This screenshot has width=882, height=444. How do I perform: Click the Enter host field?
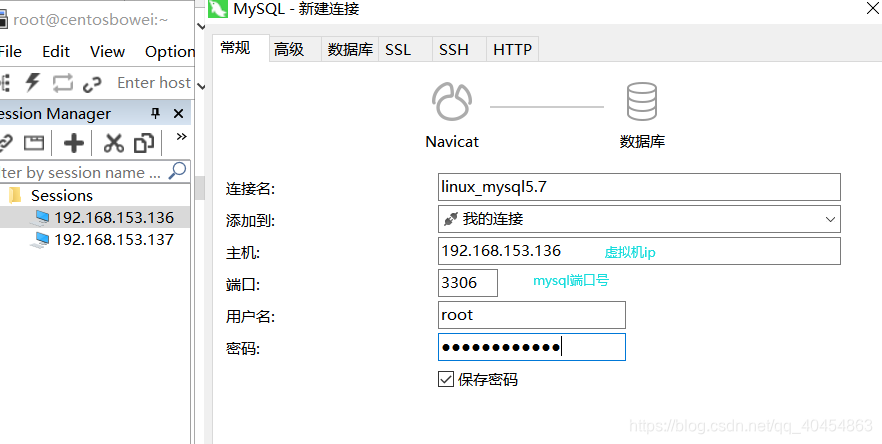(153, 83)
